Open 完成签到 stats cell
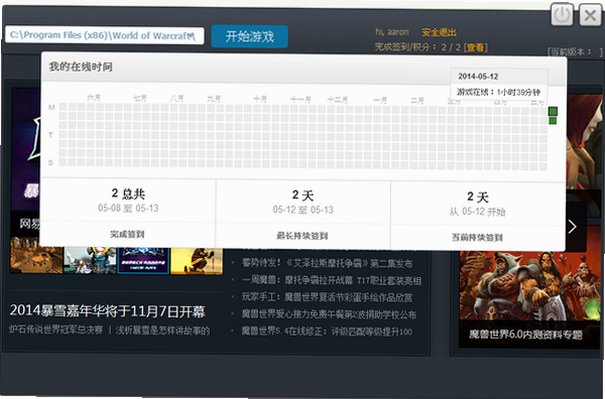Image resolution: width=605 pixels, height=399 pixels. (127, 234)
